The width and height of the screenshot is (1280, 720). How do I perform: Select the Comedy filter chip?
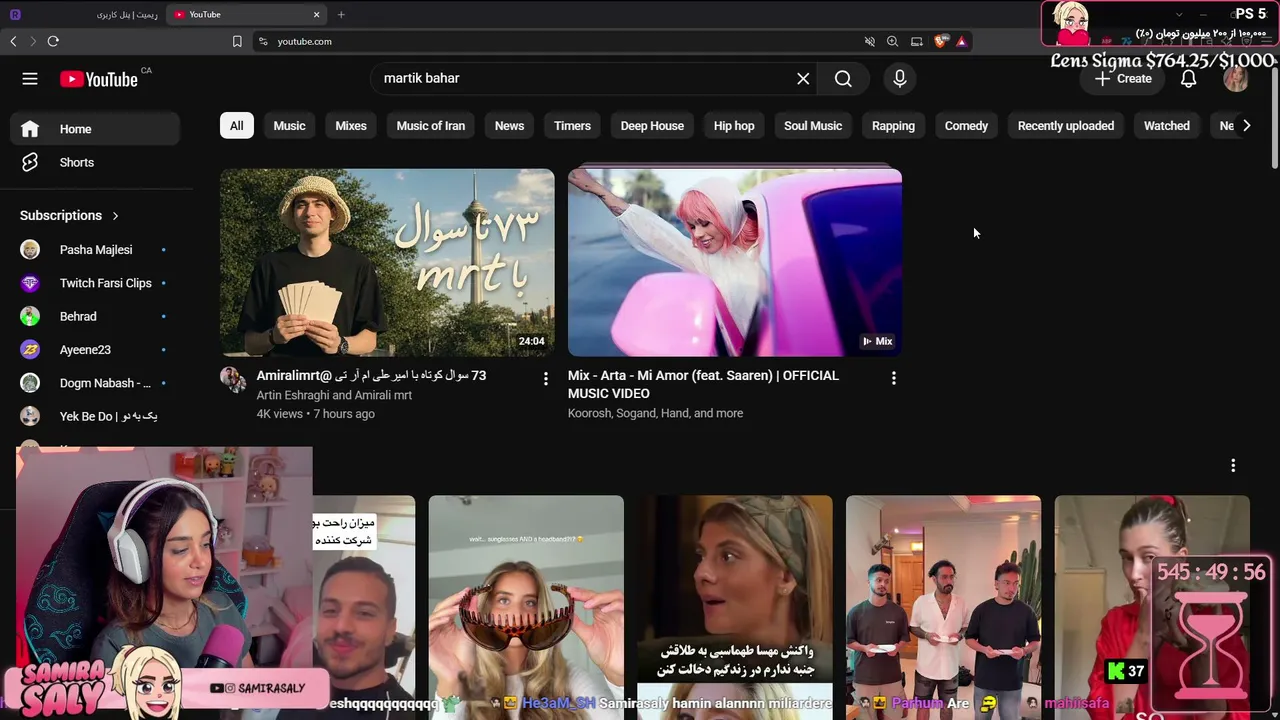[966, 126]
